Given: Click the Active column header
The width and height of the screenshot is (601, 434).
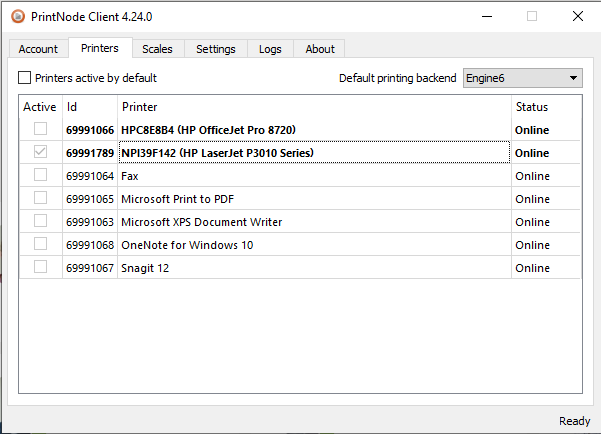Looking at the screenshot, I should pyautogui.click(x=40, y=107).
